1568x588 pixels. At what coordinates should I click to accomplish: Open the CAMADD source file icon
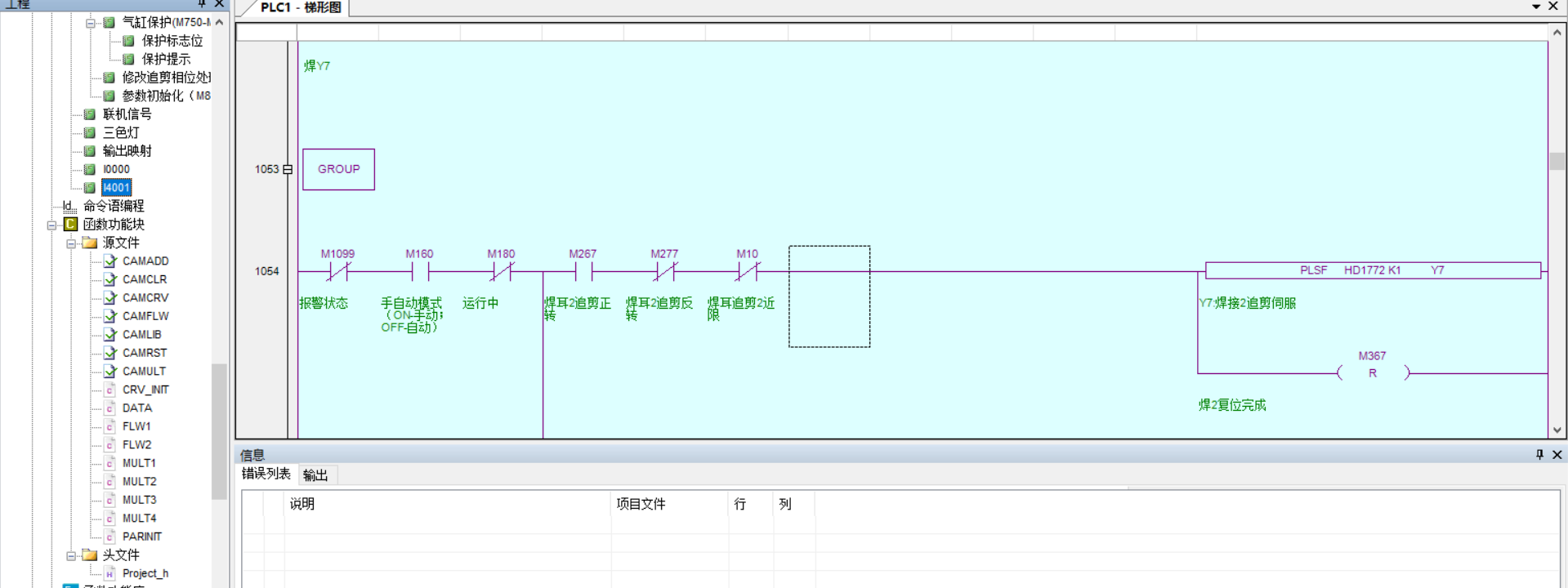110,261
